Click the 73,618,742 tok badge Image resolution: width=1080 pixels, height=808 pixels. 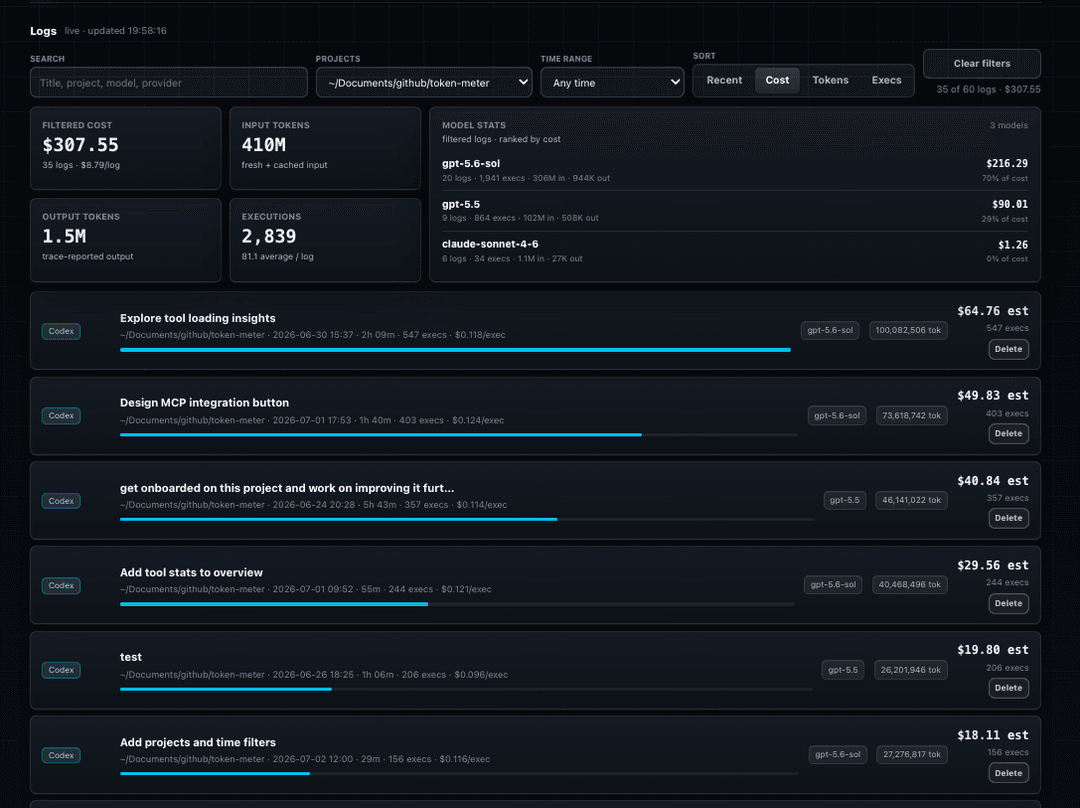click(911, 416)
